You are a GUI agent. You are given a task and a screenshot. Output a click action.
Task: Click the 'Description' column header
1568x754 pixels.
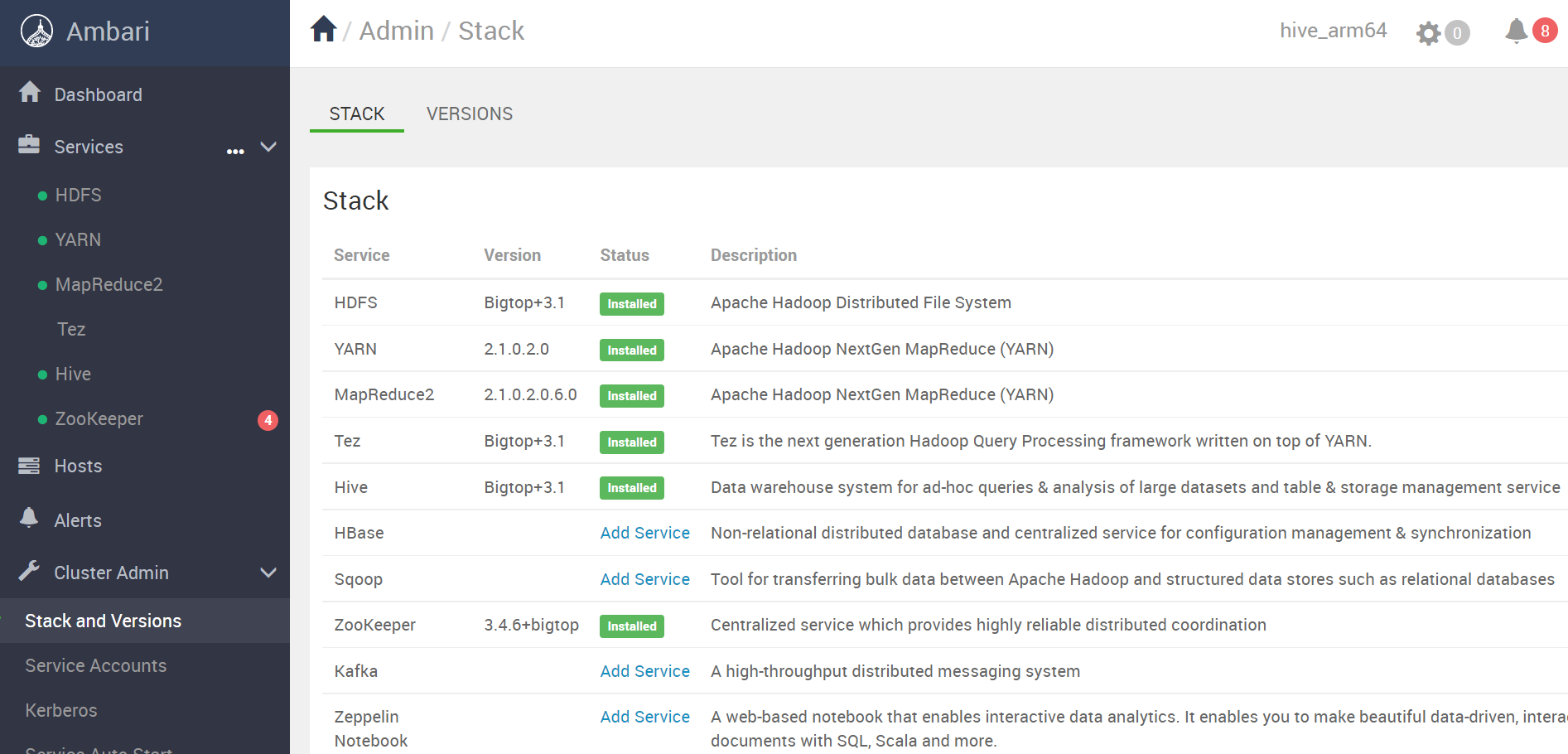(754, 255)
